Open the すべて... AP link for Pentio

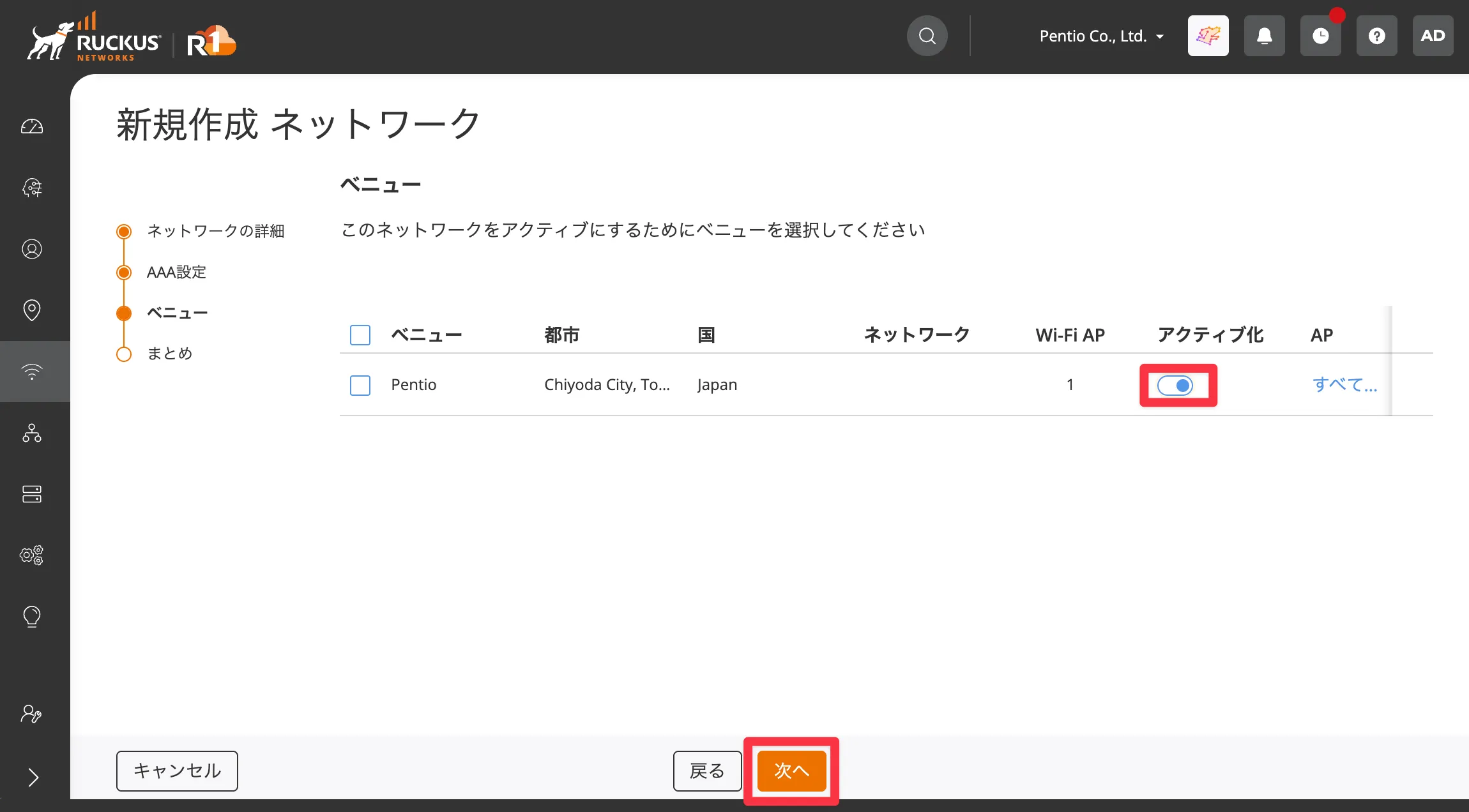click(1344, 385)
